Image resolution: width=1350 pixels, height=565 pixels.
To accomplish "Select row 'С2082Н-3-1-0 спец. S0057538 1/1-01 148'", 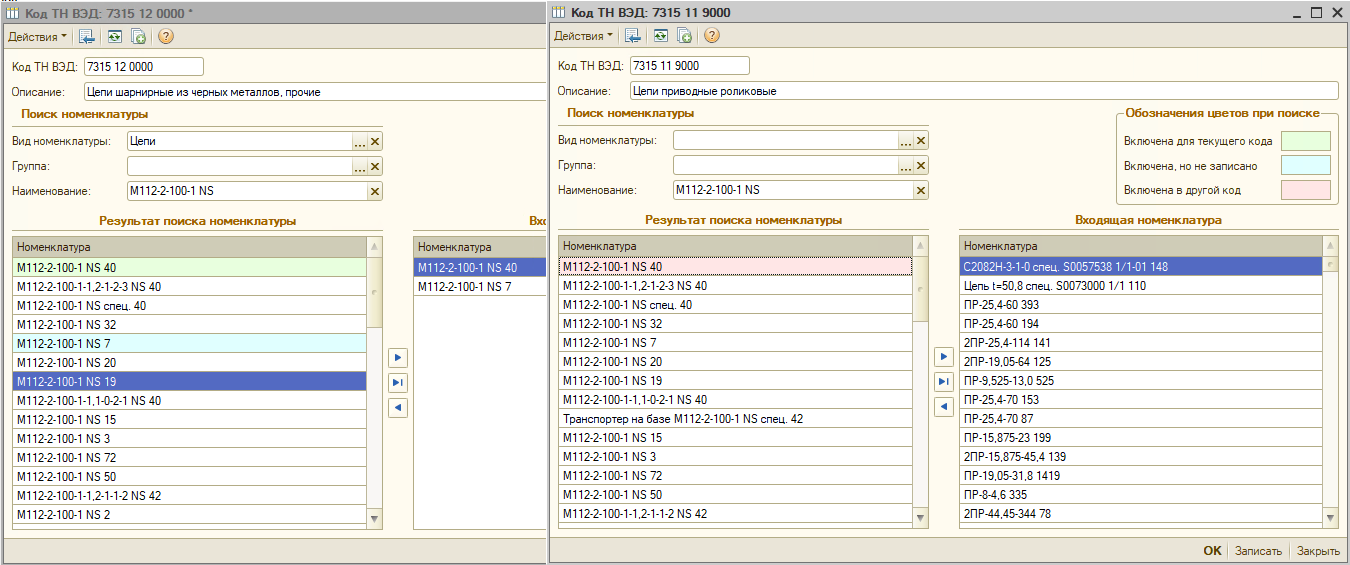I will coord(1141,267).
